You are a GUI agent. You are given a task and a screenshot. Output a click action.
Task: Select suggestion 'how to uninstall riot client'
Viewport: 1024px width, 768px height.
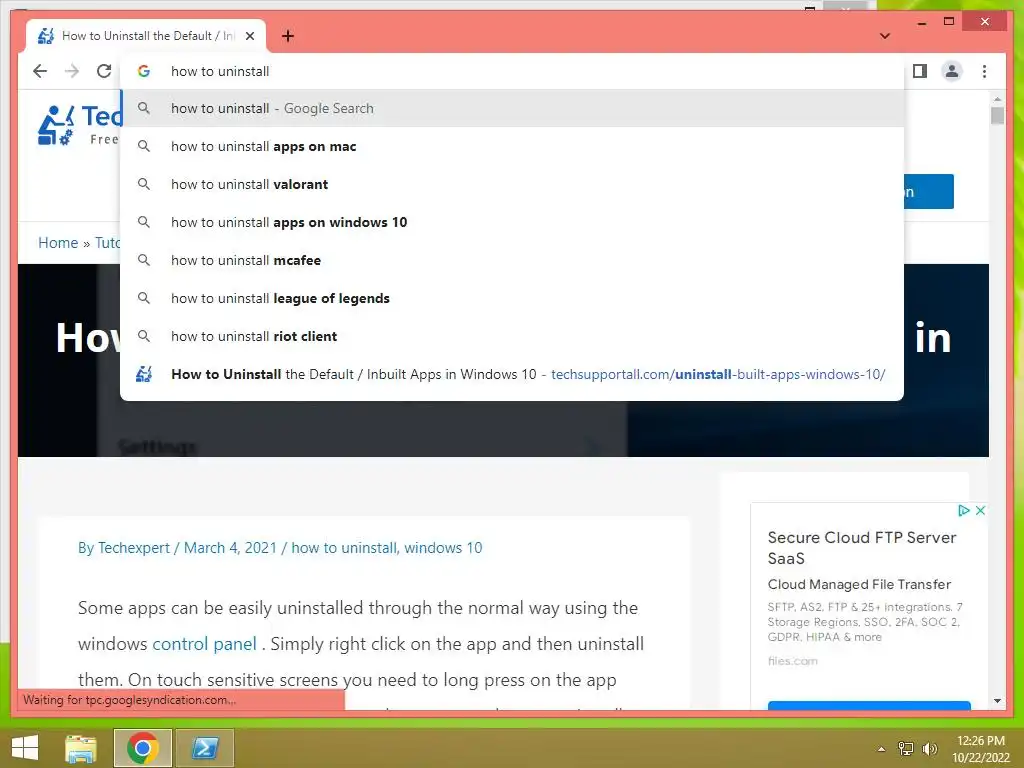pos(512,336)
